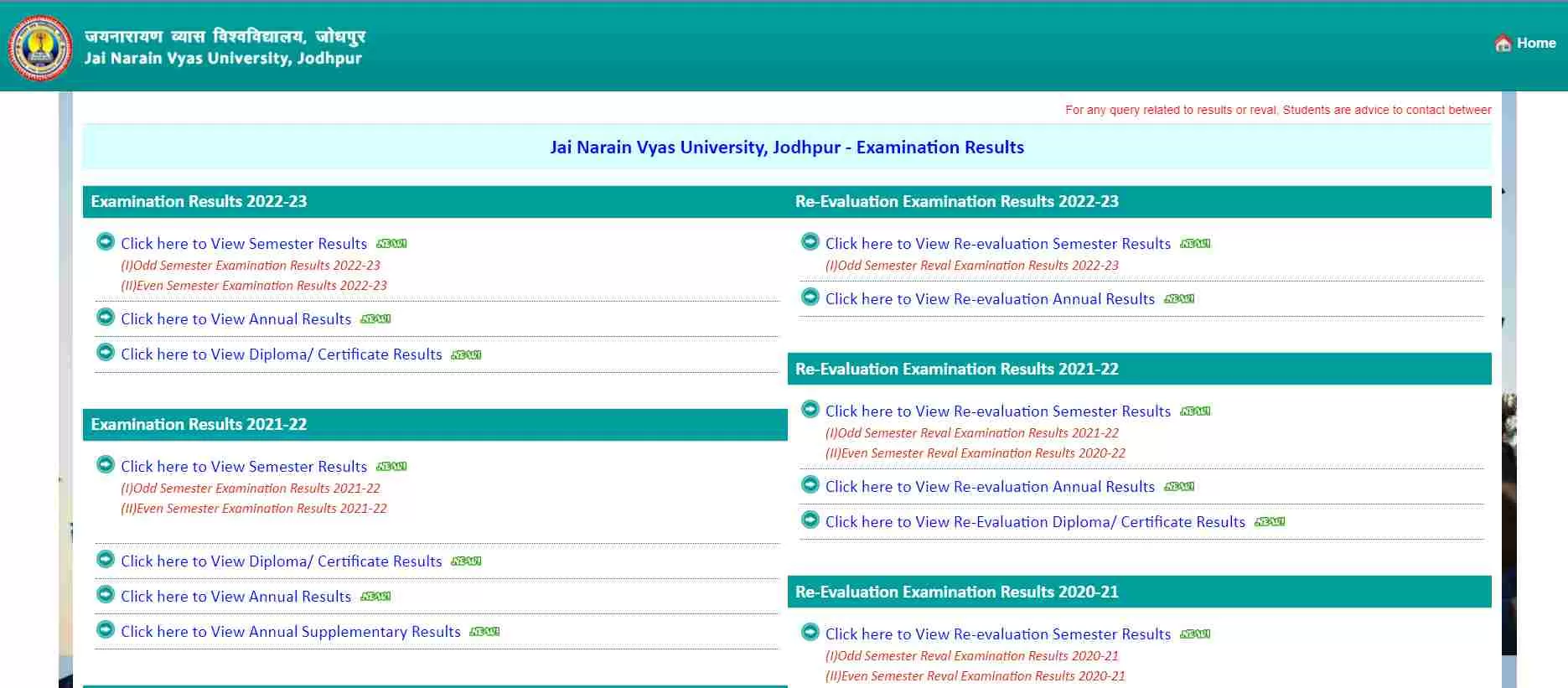The height and width of the screenshot is (688, 1568).
Task: Open 2020-21 Re-evaluation Semester Results link
Action: (998, 634)
